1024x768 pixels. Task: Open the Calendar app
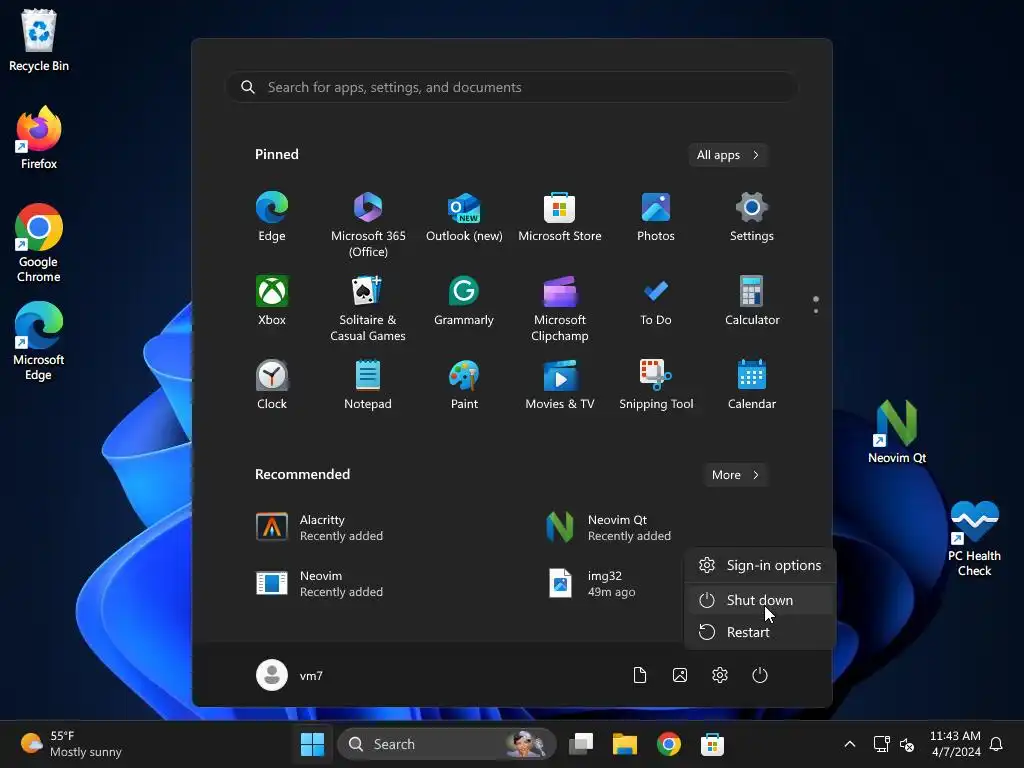tap(752, 385)
